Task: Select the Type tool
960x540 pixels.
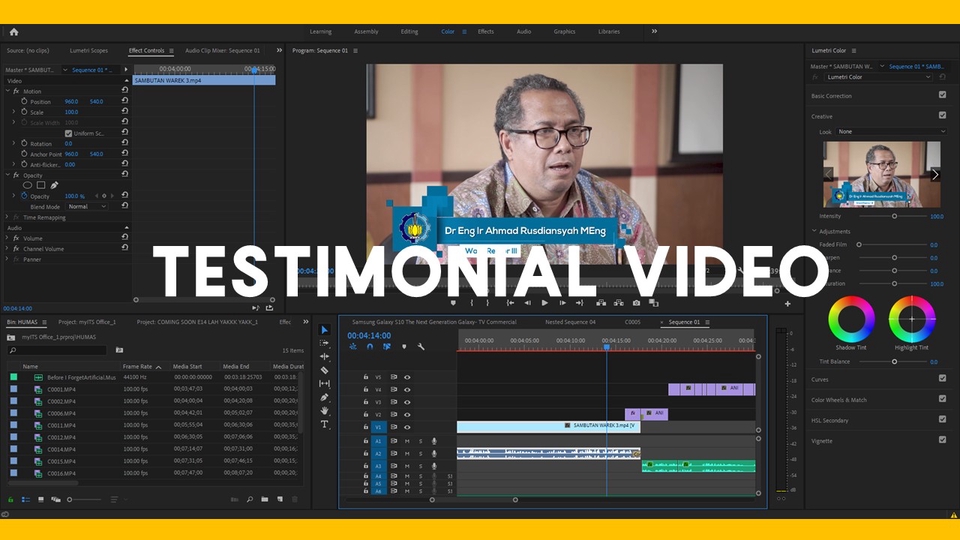Action: coord(324,424)
